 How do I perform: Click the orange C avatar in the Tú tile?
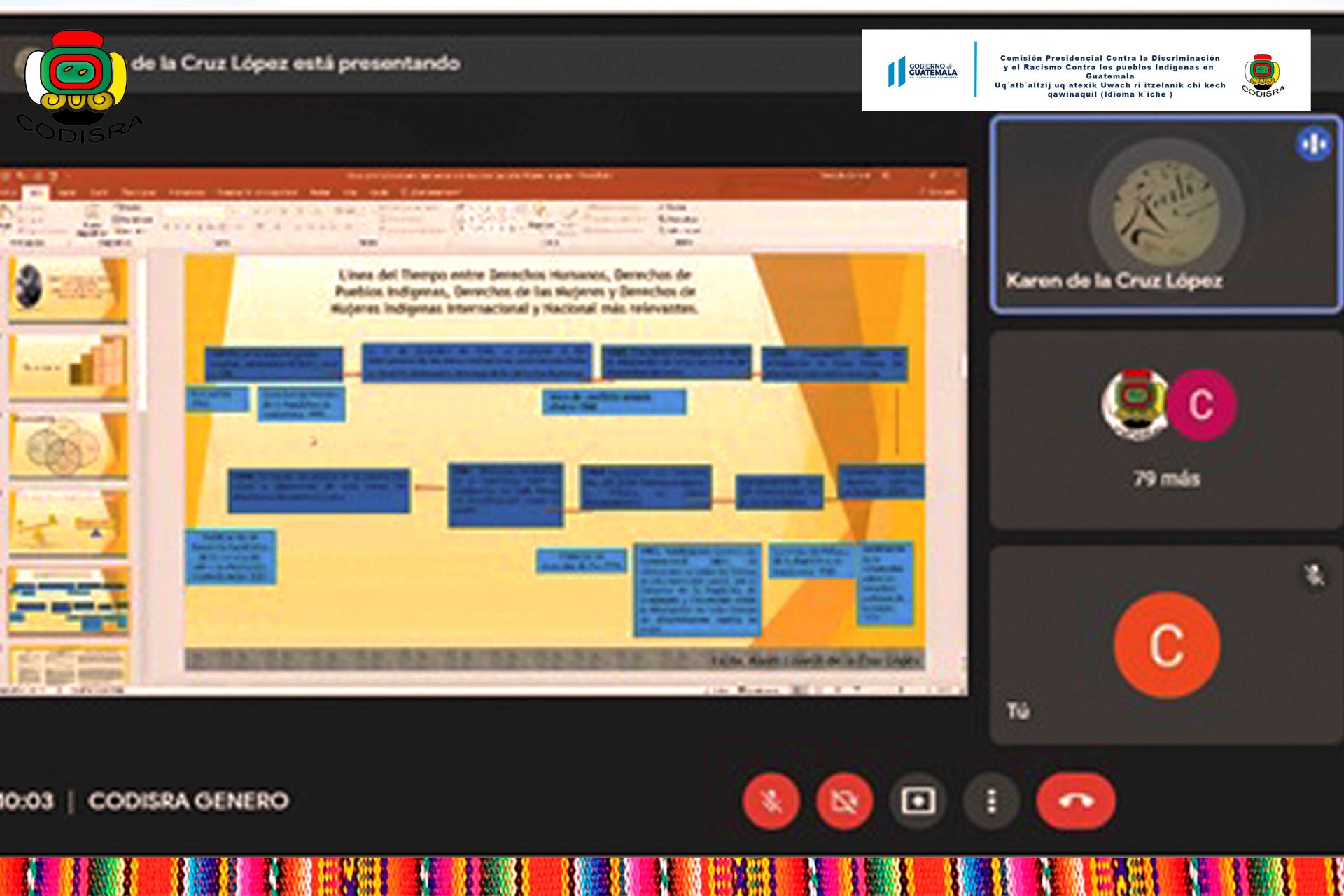pyautogui.click(x=1166, y=645)
